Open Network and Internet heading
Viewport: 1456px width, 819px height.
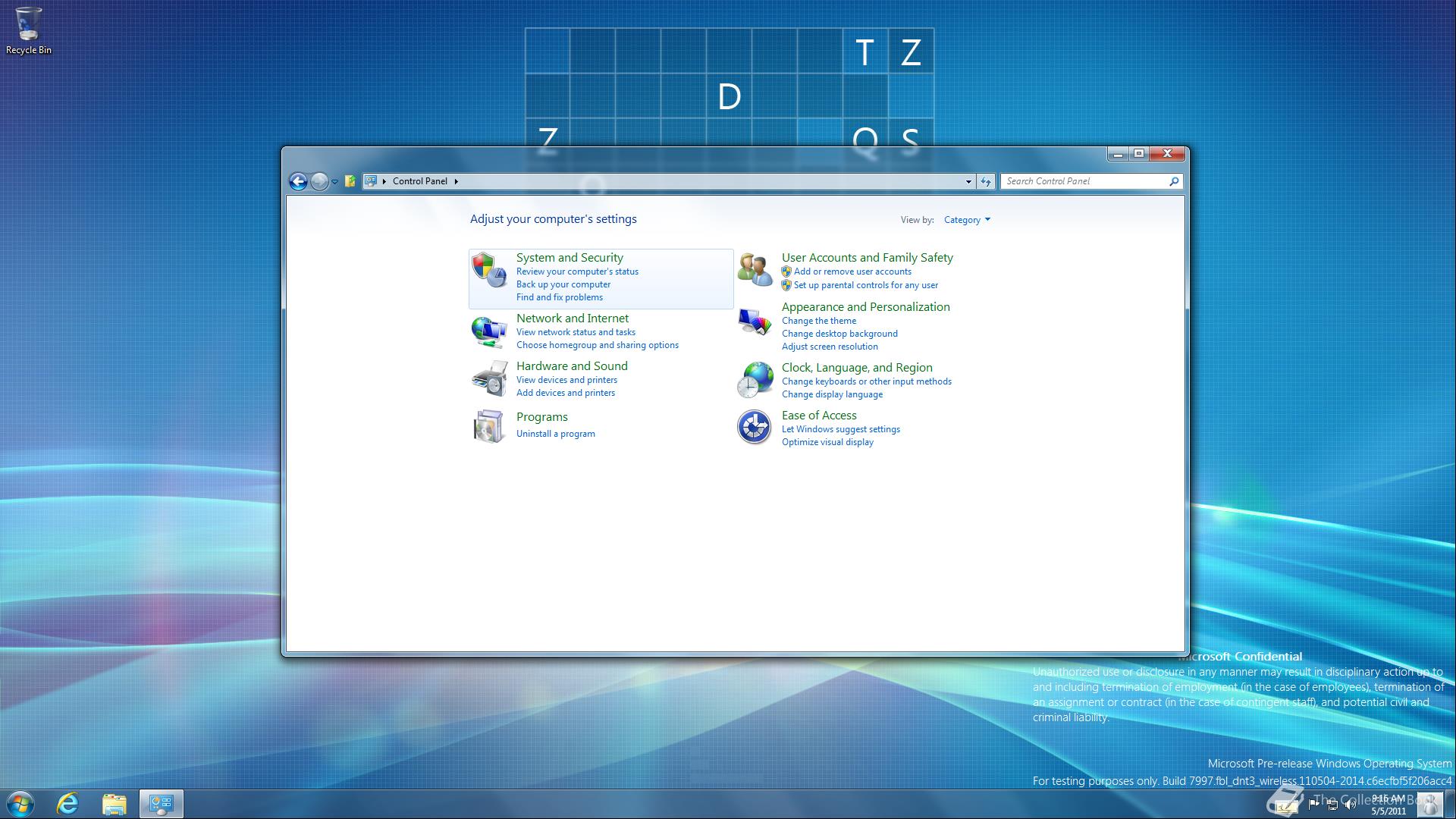[573, 318]
